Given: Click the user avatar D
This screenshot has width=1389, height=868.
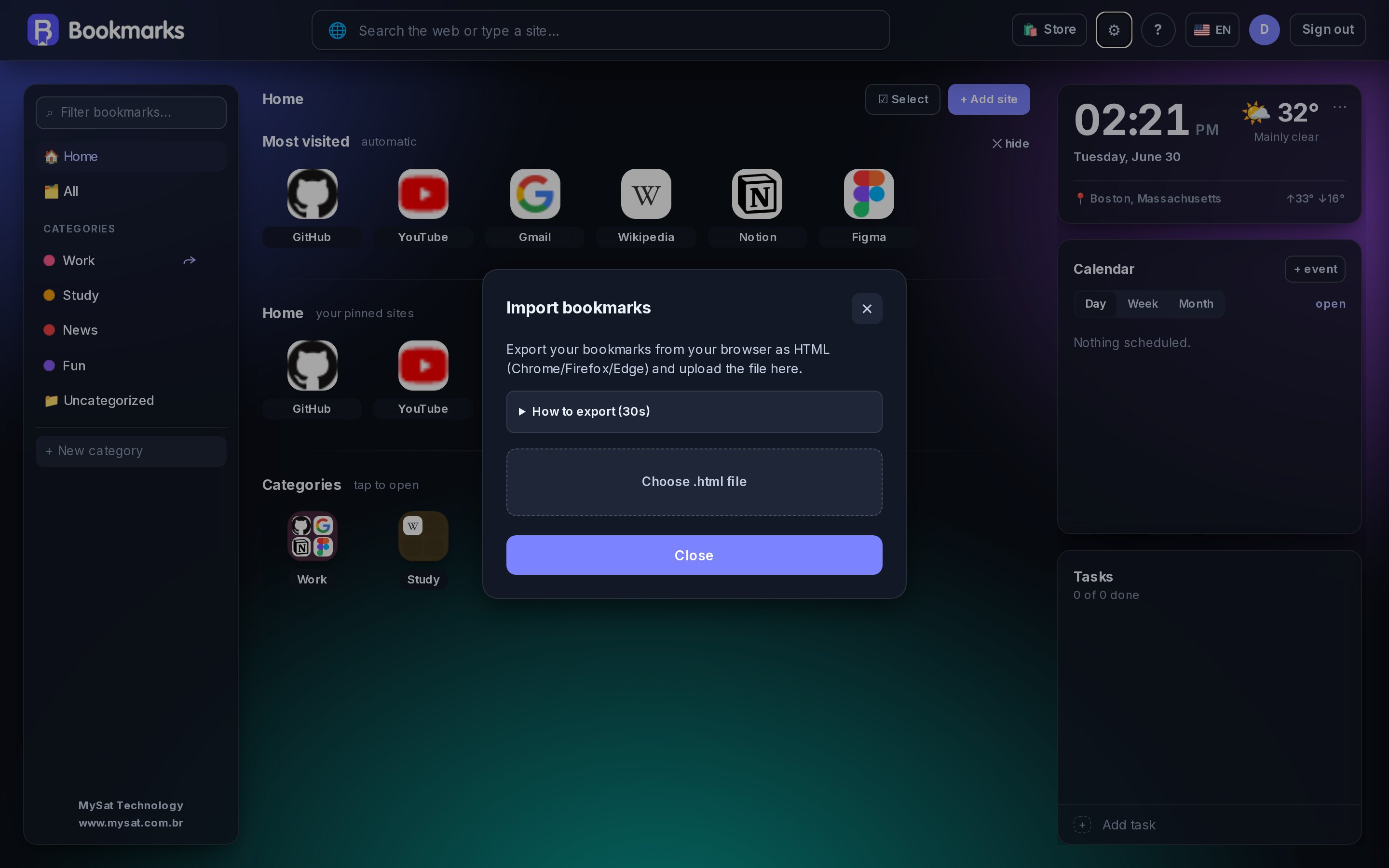Looking at the screenshot, I should (x=1264, y=30).
